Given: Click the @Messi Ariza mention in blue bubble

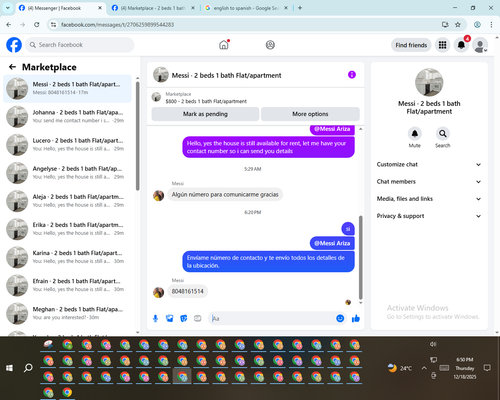Looking at the screenshot, I should [x=332, y=243].
